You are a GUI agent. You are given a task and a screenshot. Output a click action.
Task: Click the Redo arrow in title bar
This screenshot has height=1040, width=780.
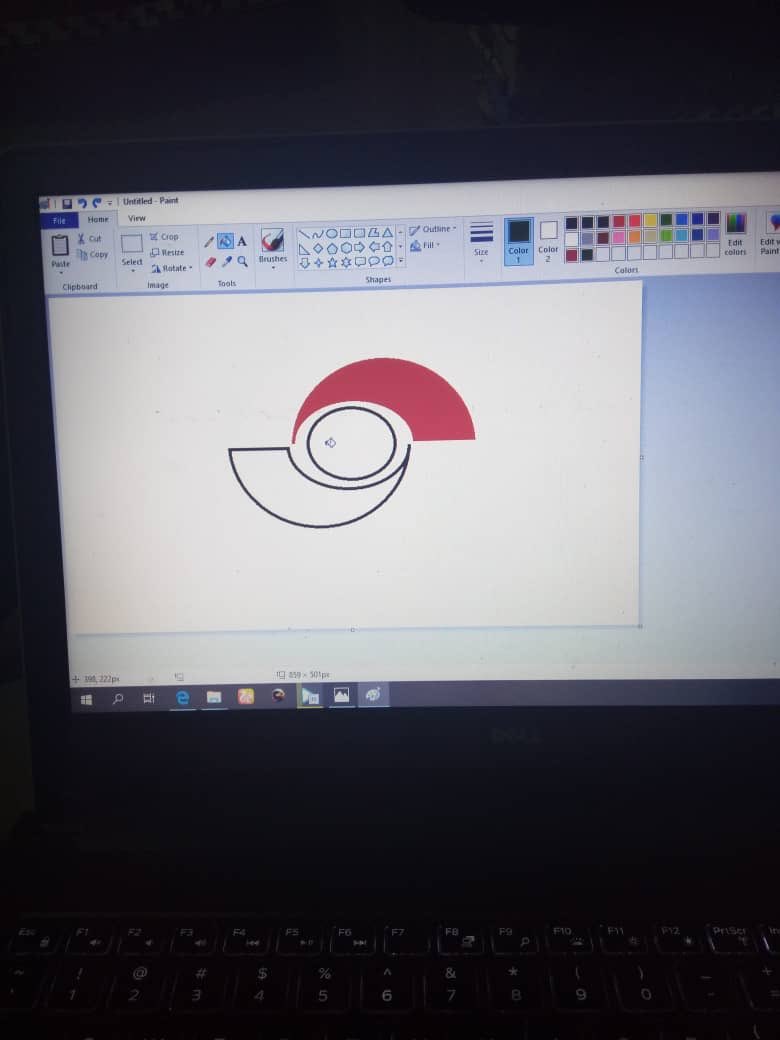97,202
